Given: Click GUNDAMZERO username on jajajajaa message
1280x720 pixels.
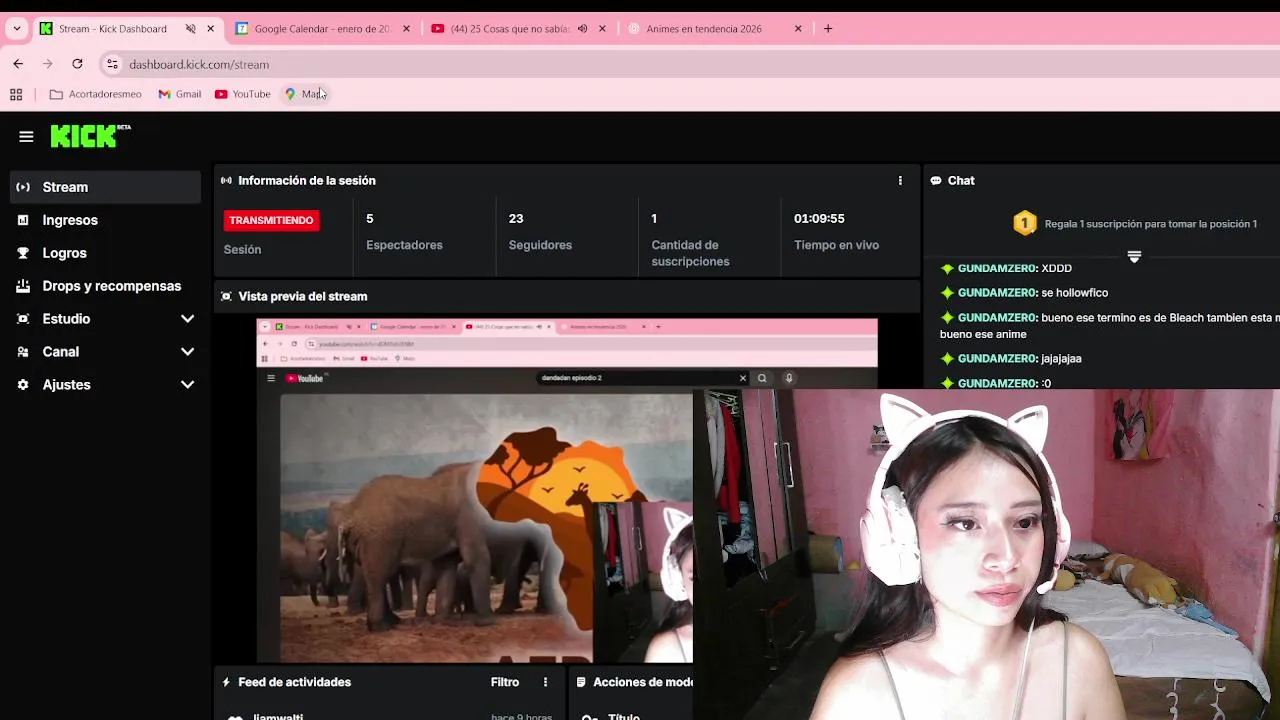Looking at the screenshot, I should pos(997,358).
